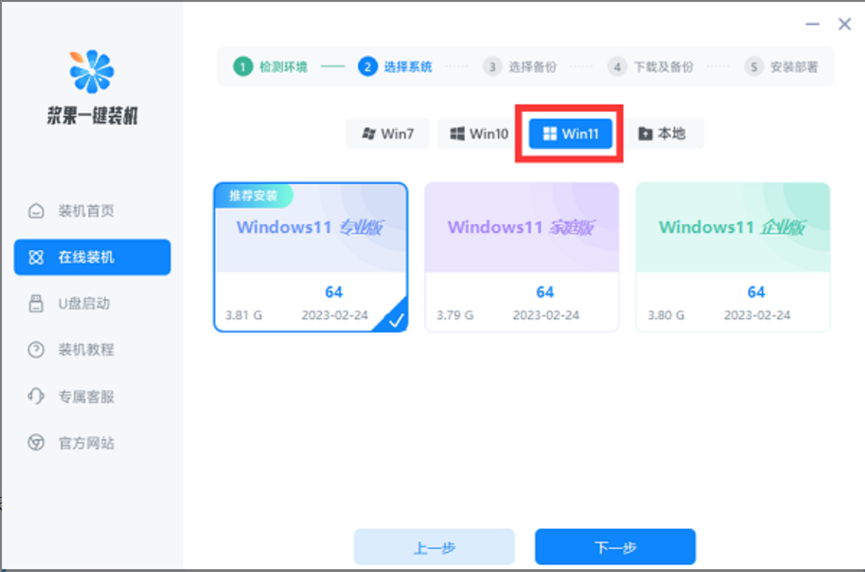Contact 专属客服 headset icon
This screenshot has height=572, width=865.
[36, 396]
